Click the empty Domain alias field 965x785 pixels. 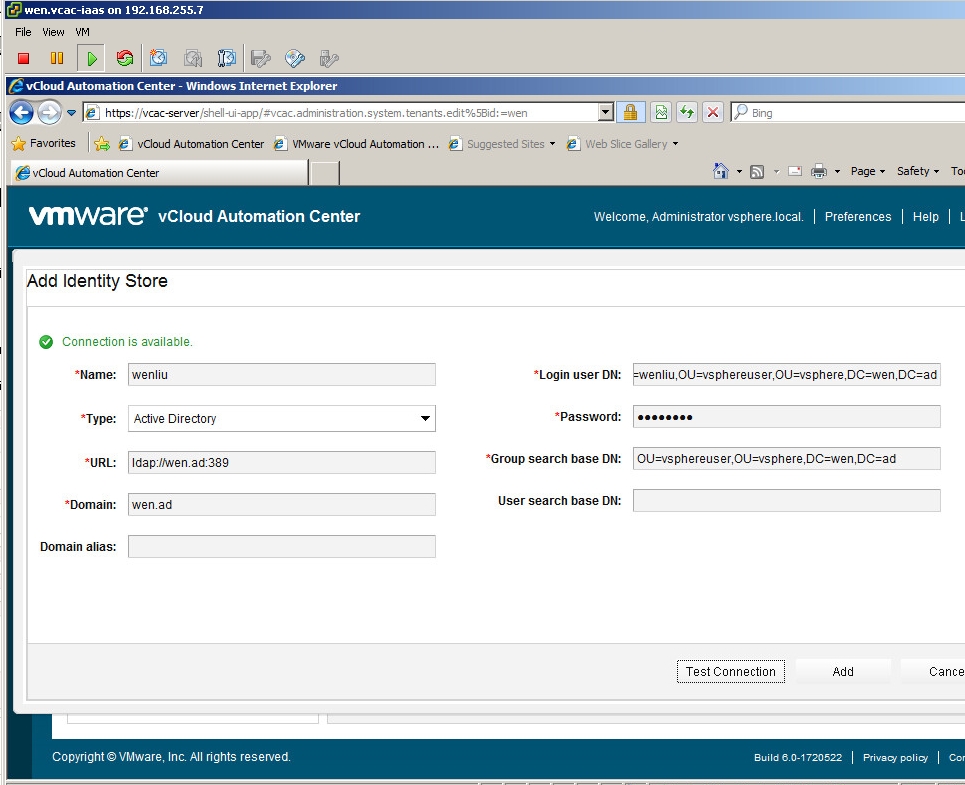click(282, 546)
